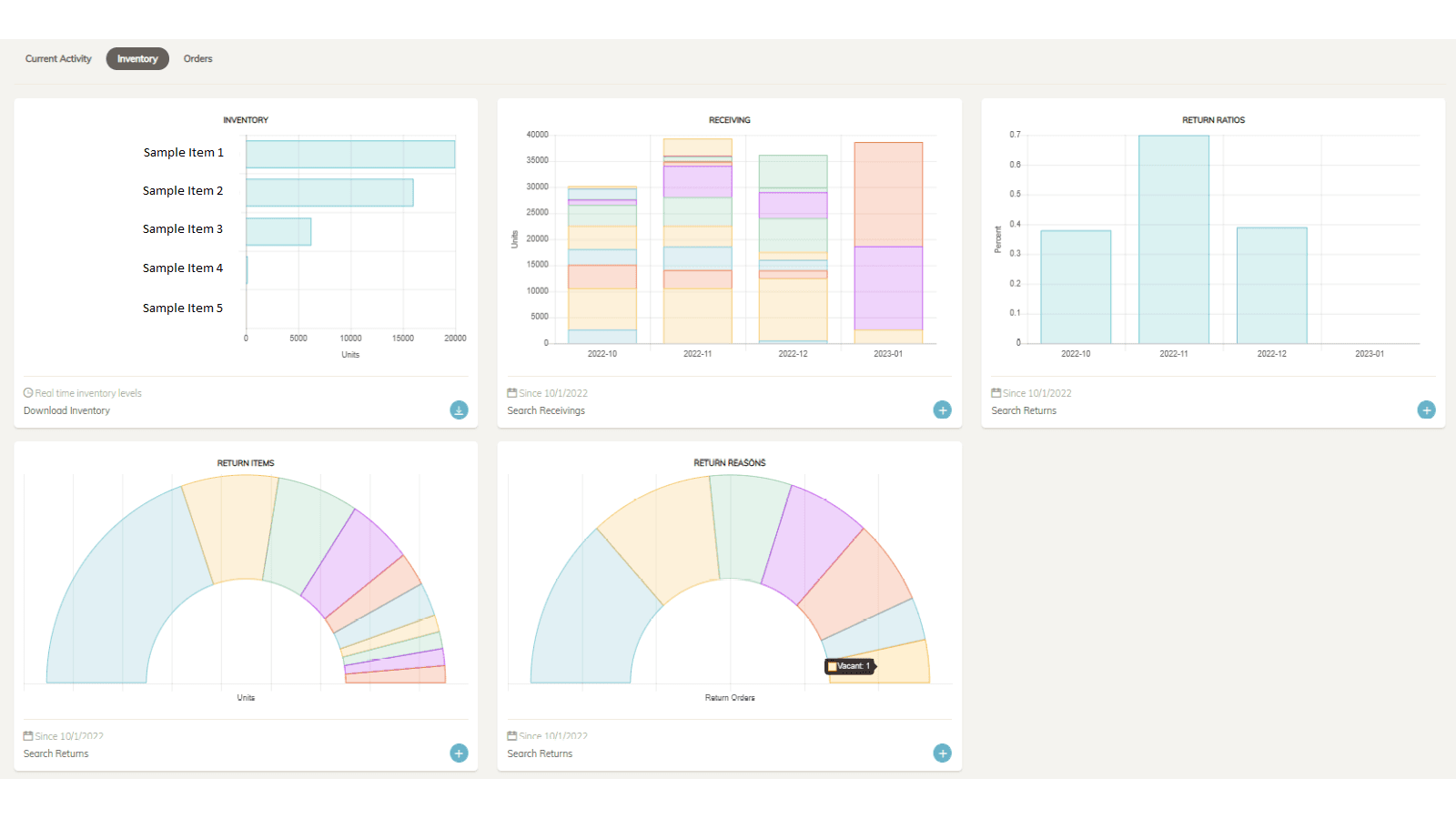This screenshot has height=819, width=1456.
Task: Select the Inventory tab
Action: [136, 58]
